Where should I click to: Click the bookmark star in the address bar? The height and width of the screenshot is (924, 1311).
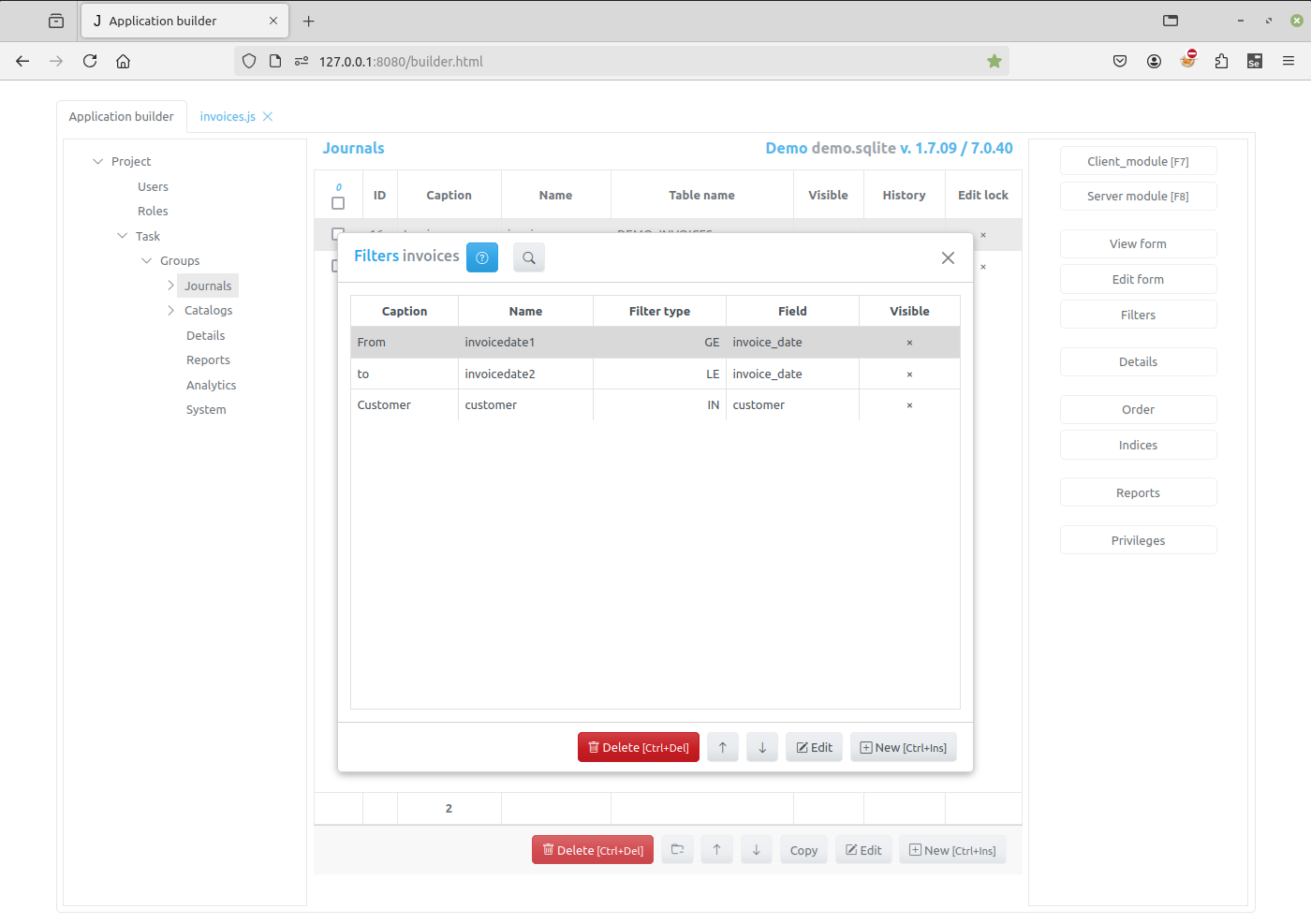(994, 60)
